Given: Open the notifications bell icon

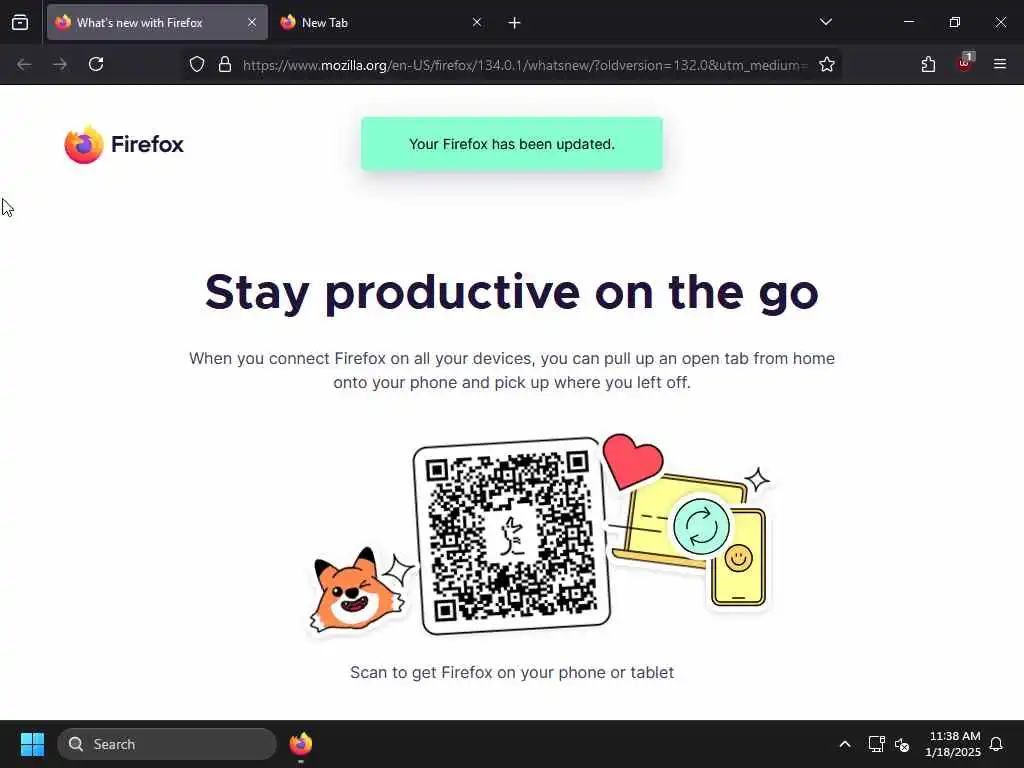Looking at the screenshot, I should (x=997, y=744).
